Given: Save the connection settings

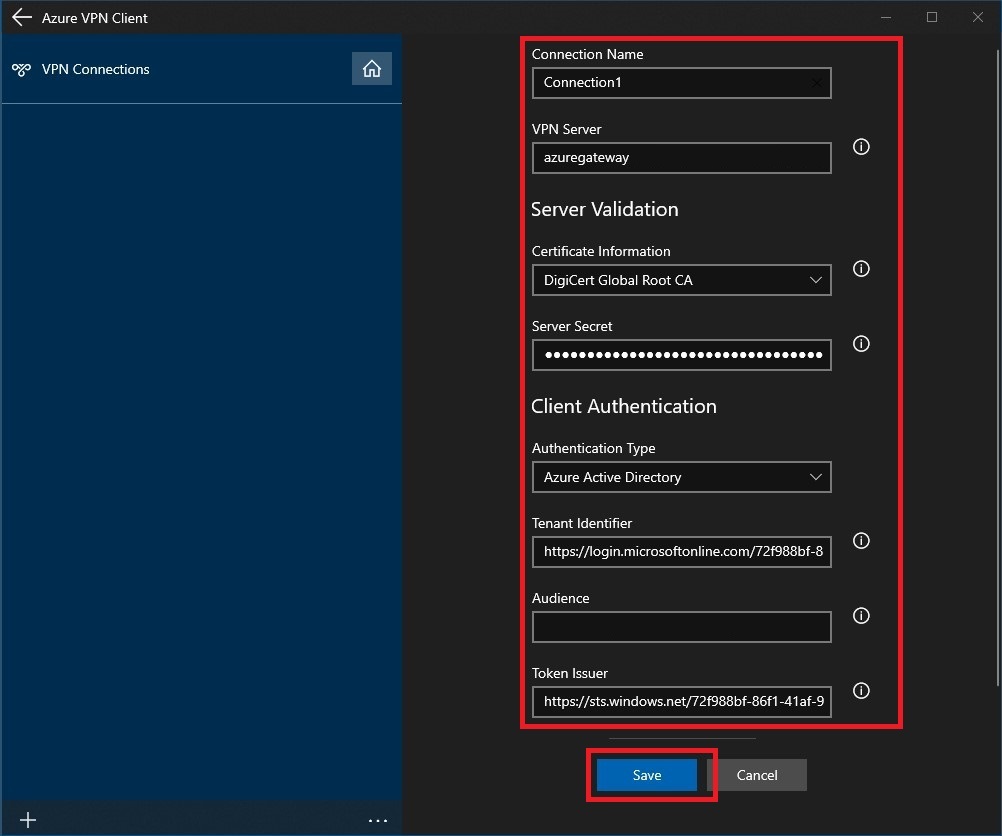Looking at the screenshot, I should pos(647,775).
